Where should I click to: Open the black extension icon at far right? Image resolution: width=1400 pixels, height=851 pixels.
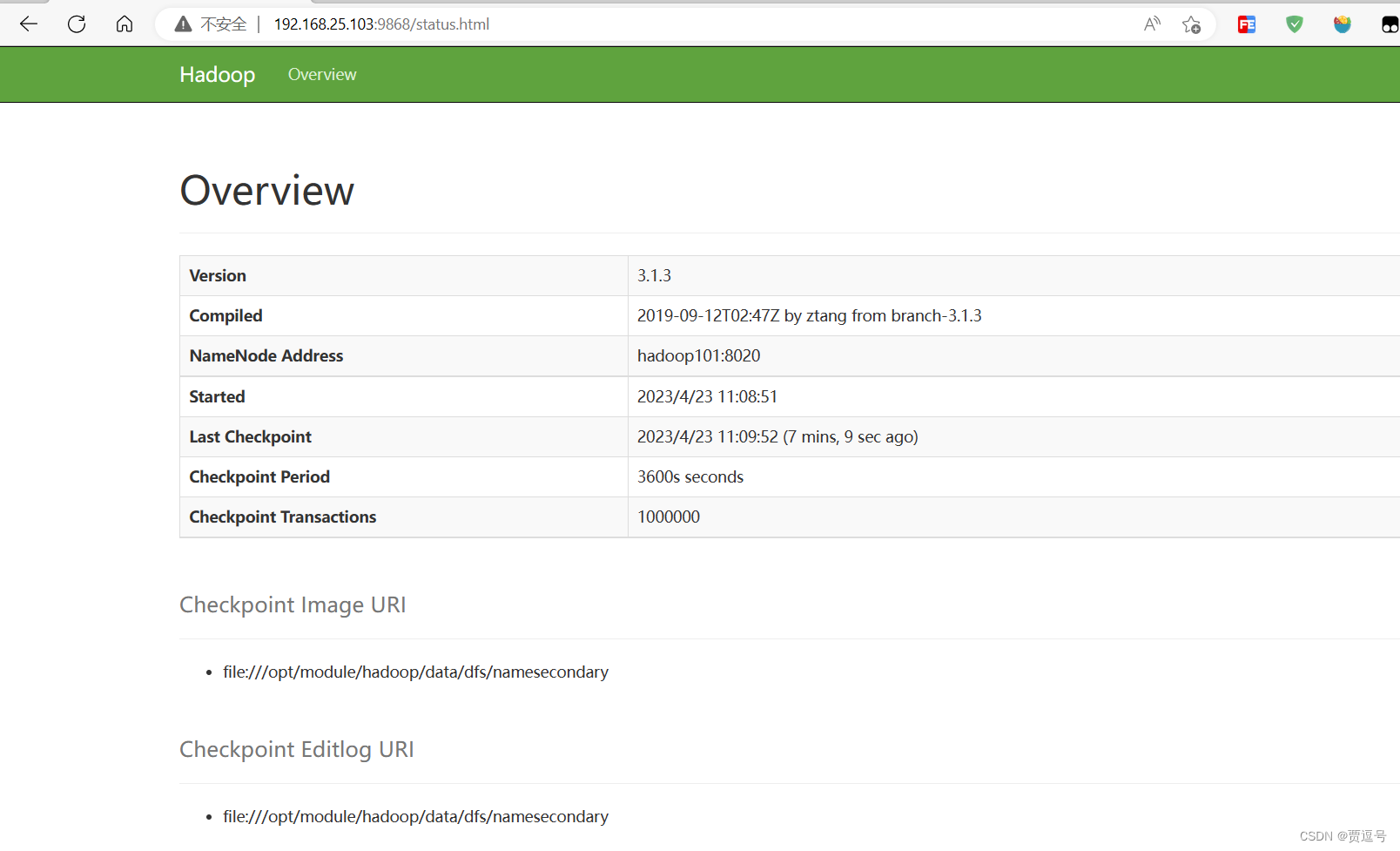tap(1390, 24)
